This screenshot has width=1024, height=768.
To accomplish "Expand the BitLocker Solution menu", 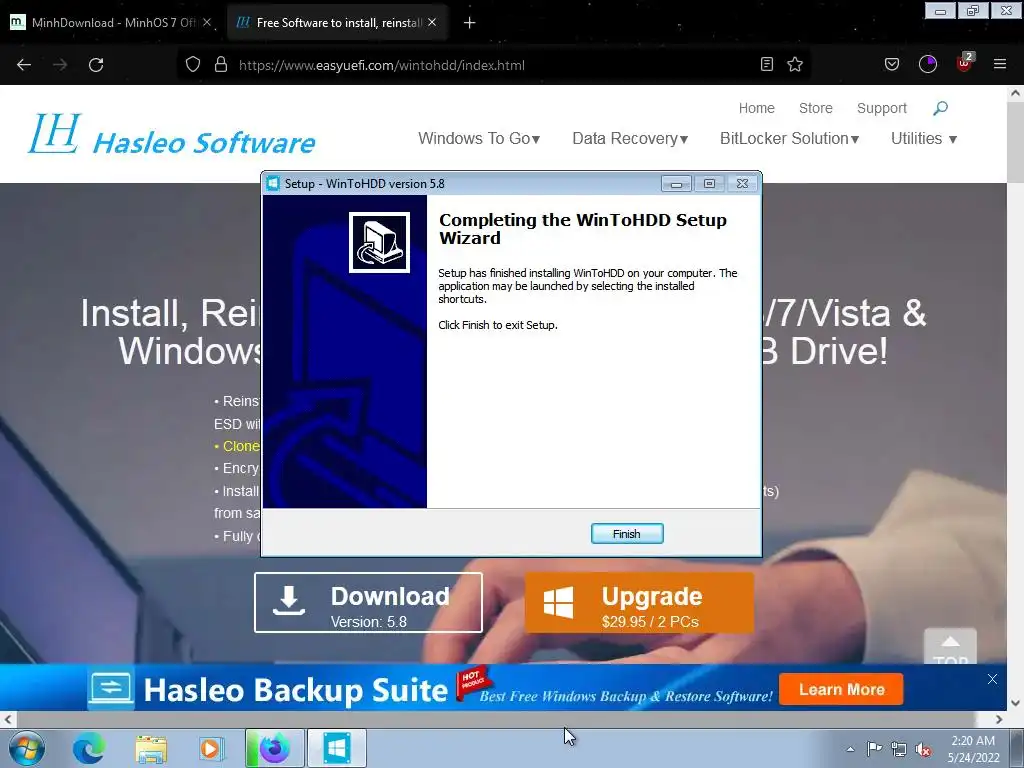I will click(x=790, y=138).
